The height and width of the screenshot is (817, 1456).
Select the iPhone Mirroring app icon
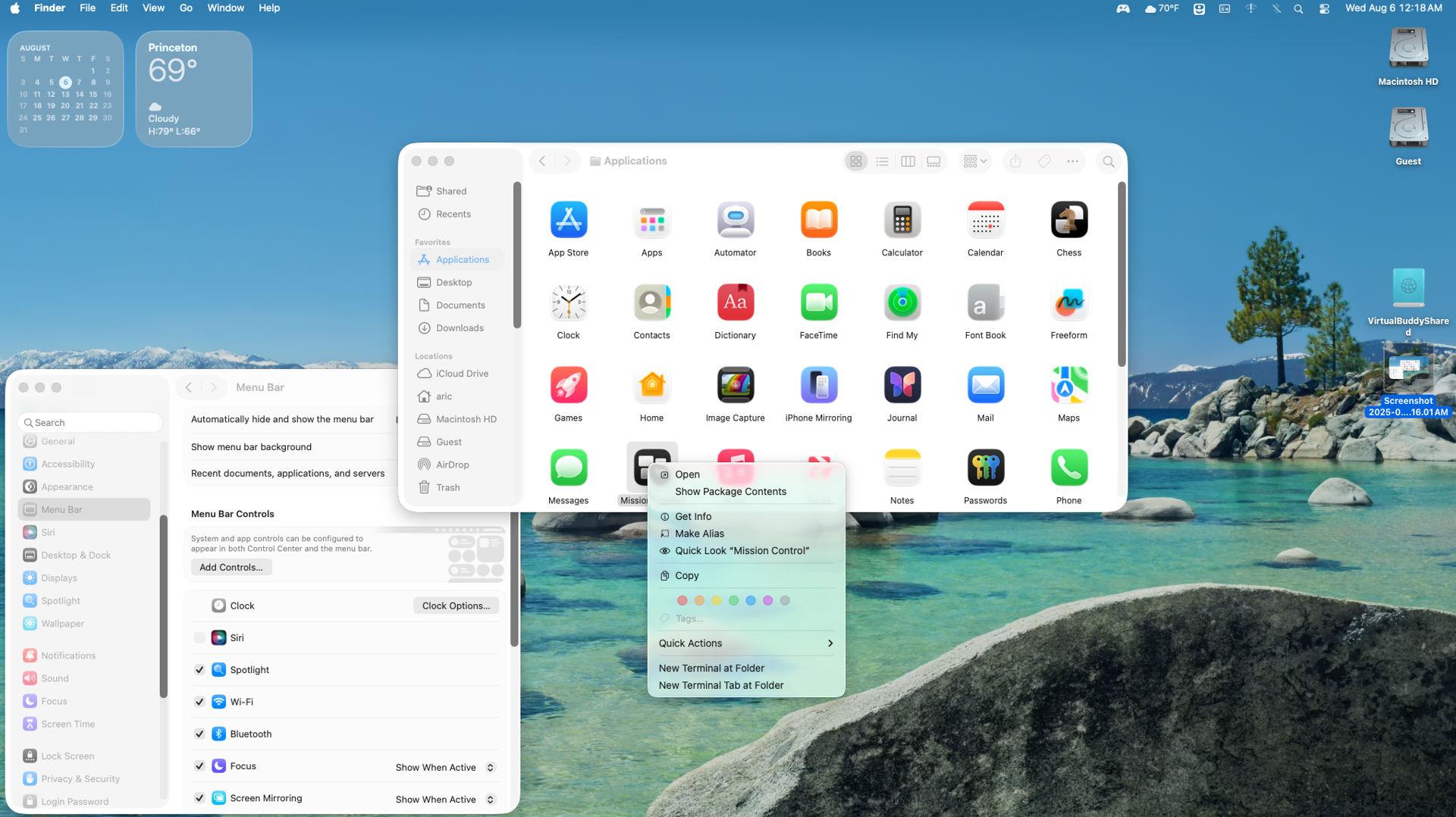pyautogui.click(x=818, y=385)
